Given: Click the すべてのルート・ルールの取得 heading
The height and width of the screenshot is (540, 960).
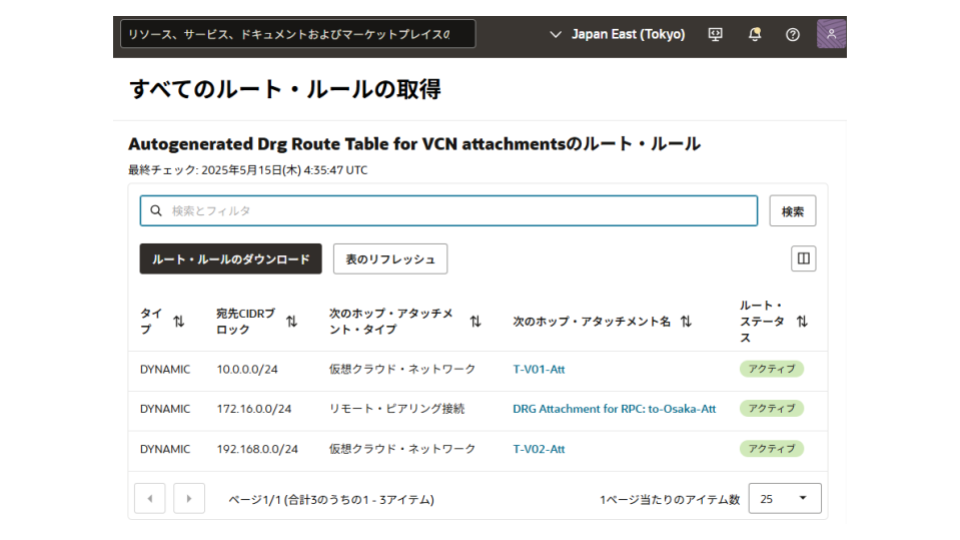Looking at the screenshot, I should click(285, 89).
